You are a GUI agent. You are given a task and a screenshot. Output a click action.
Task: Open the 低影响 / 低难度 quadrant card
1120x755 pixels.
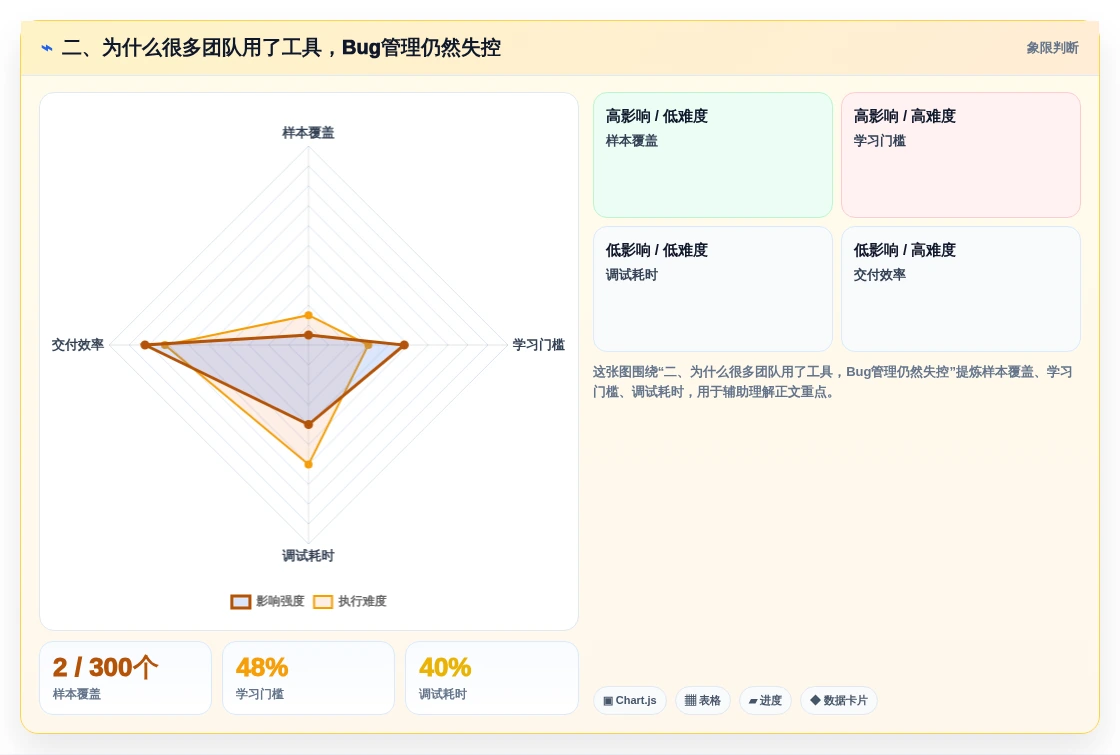pos(713,289)
